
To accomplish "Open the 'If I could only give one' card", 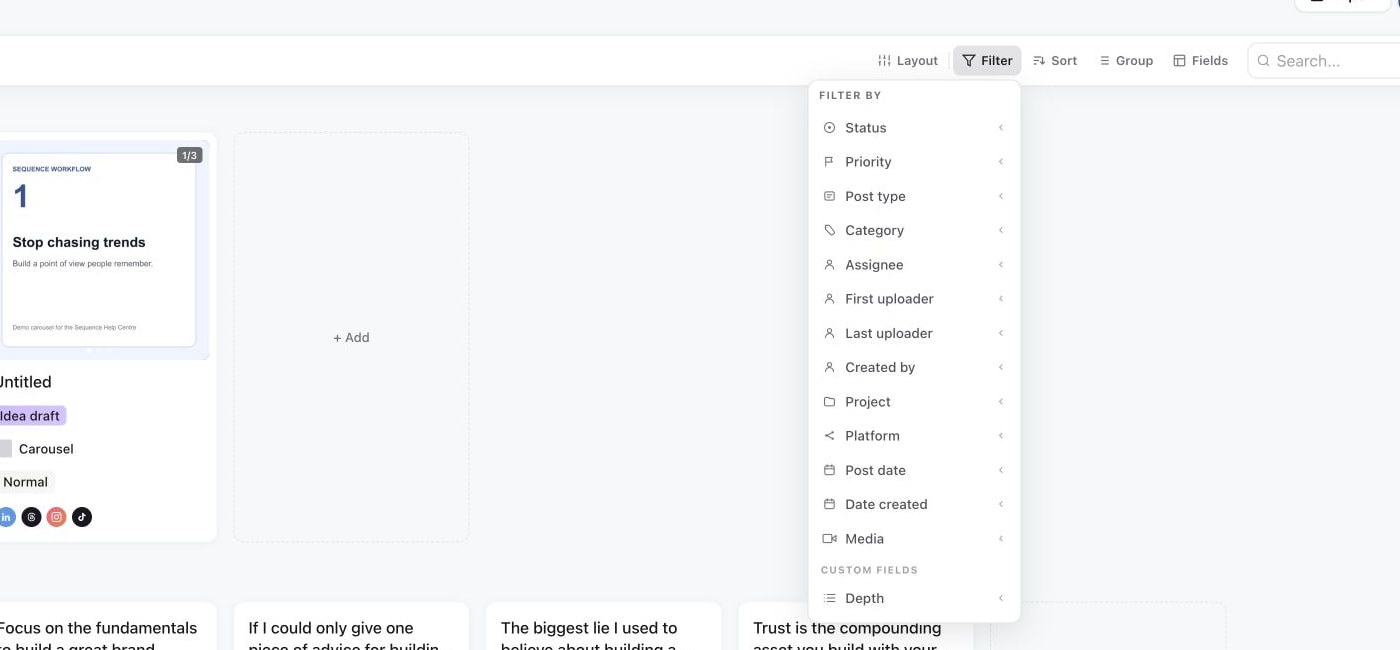I will coord(351,626).
